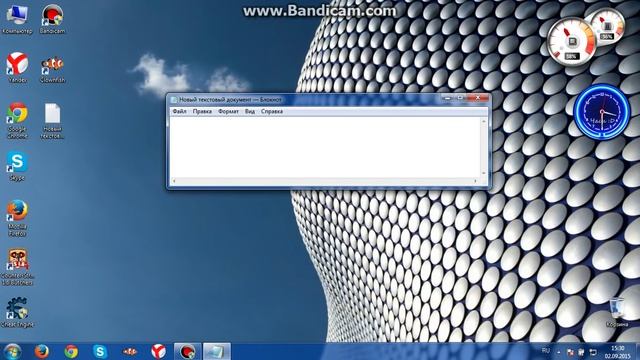Maximize the Notepad window
The image size is (640, 360).
tap(460, 98)
